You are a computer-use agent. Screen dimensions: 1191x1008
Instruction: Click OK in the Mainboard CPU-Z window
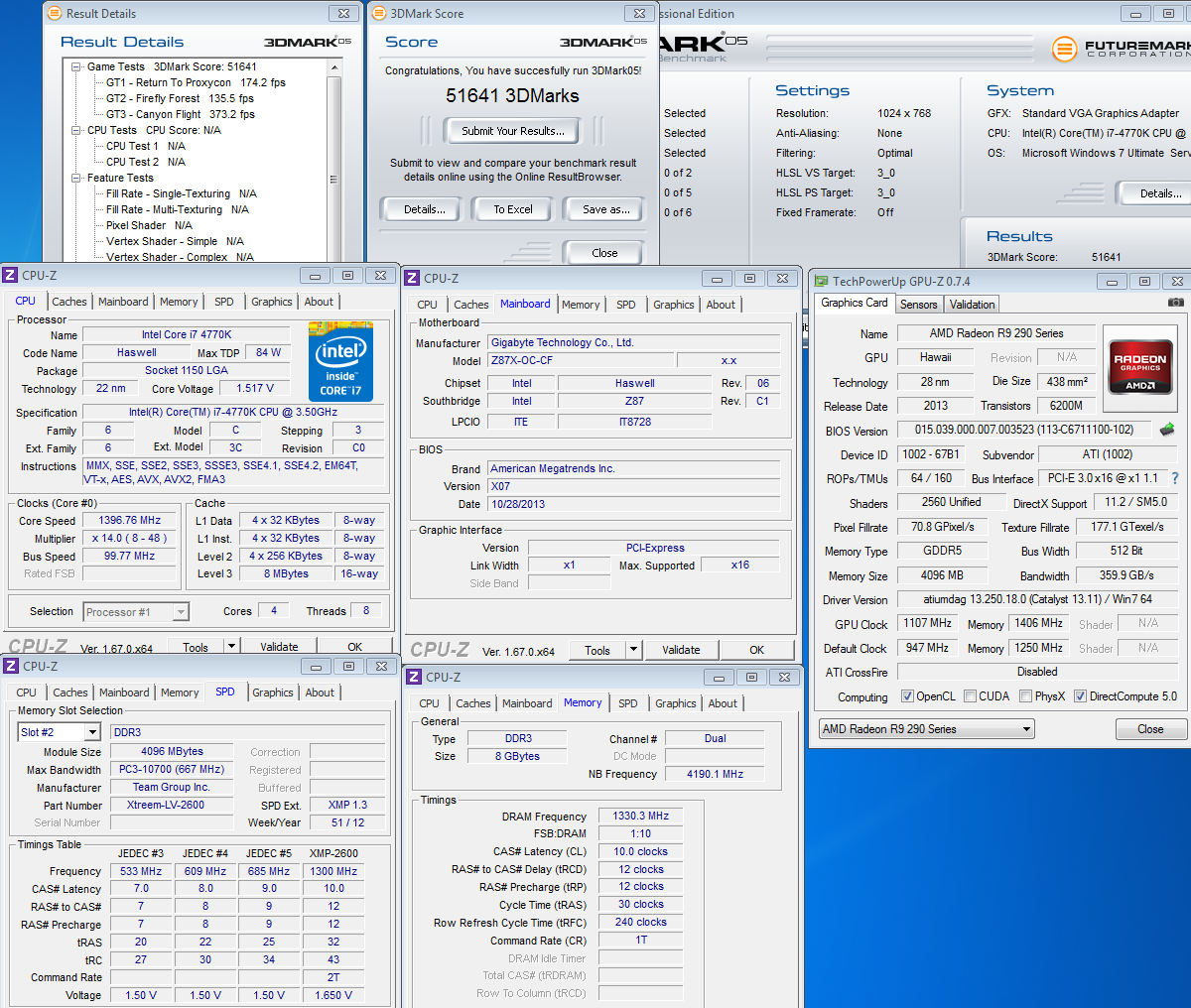(x=756, y=650)
